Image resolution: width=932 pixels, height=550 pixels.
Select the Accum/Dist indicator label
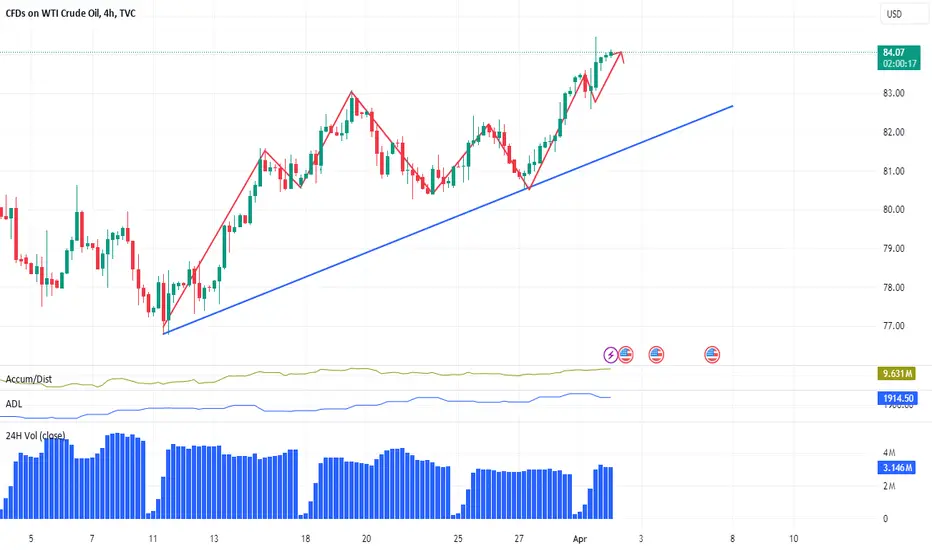pyautogui.click(x=29, y=379)
